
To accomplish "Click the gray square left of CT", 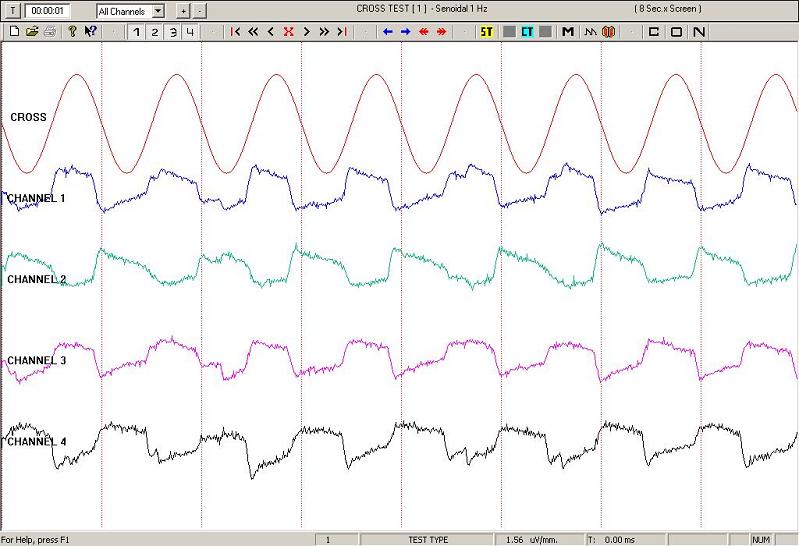I will (509, 32).
